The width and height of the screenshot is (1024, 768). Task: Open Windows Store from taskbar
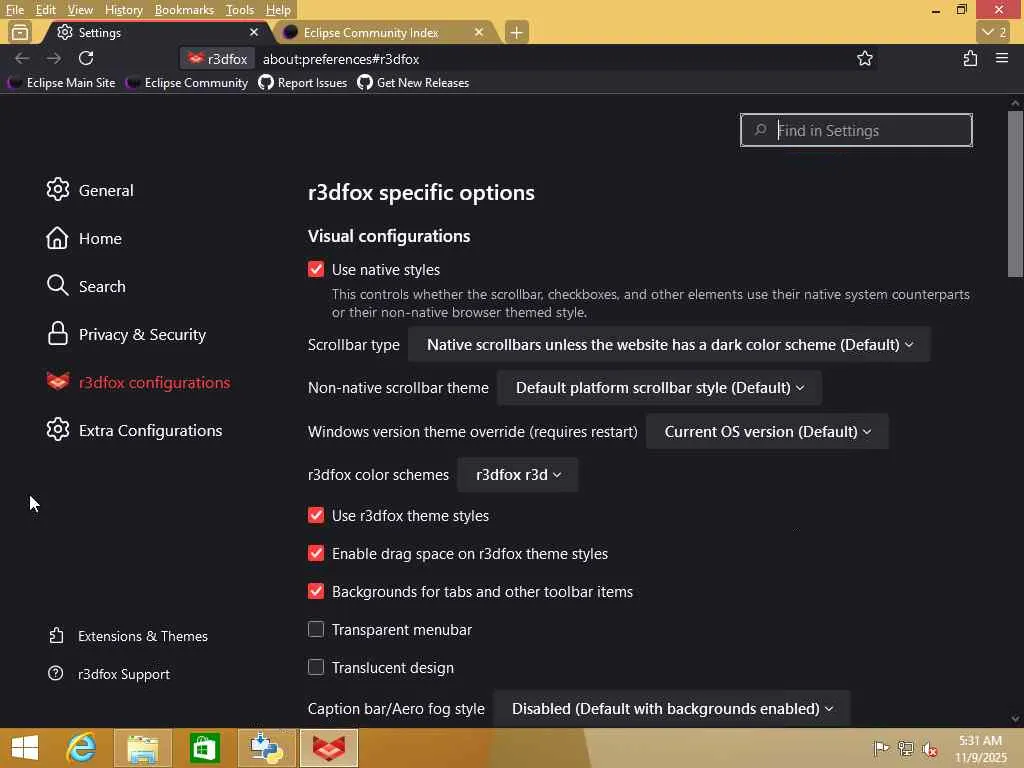[x=204, y=748]
